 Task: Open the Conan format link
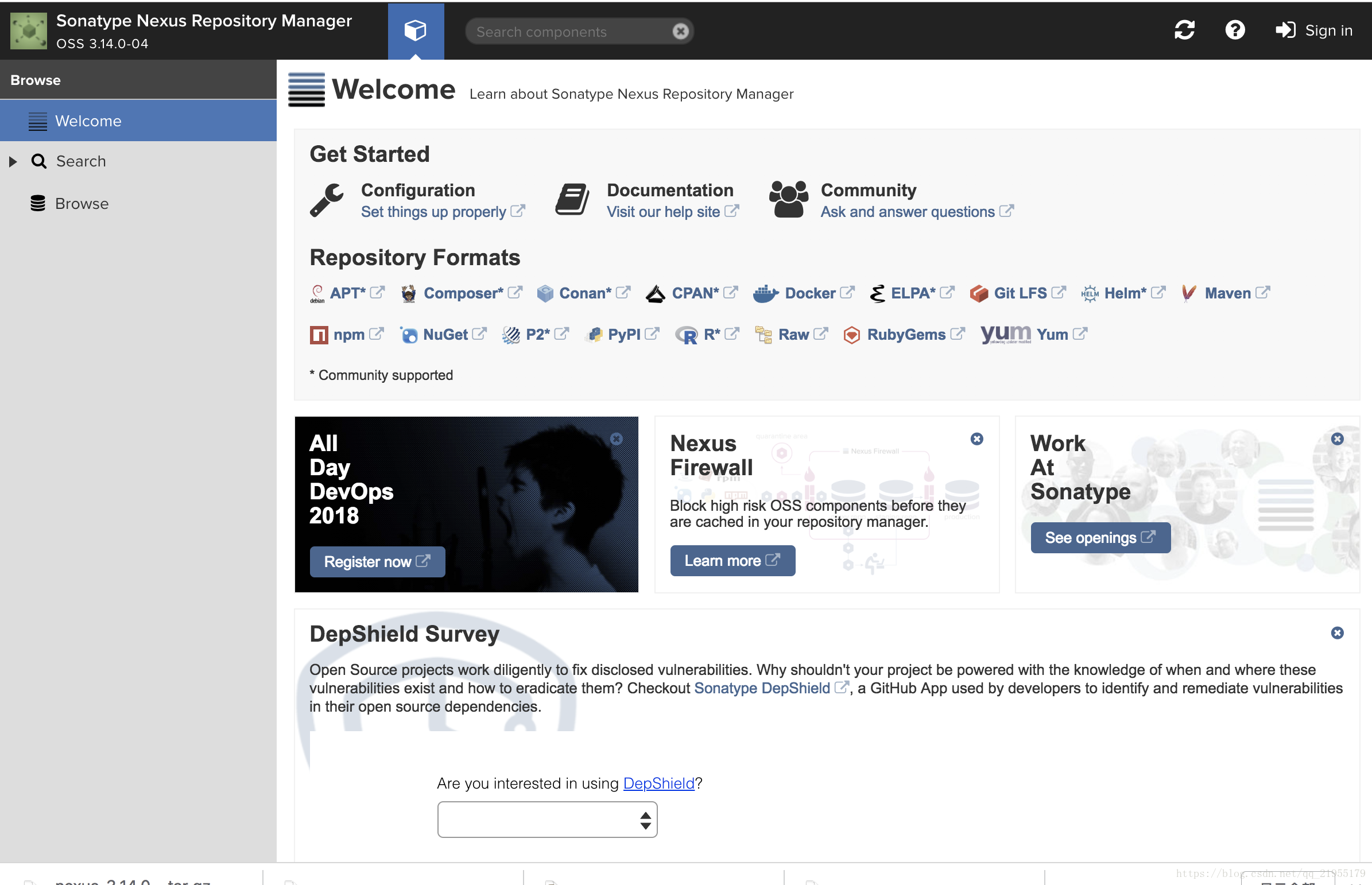[x=585, y=293]
